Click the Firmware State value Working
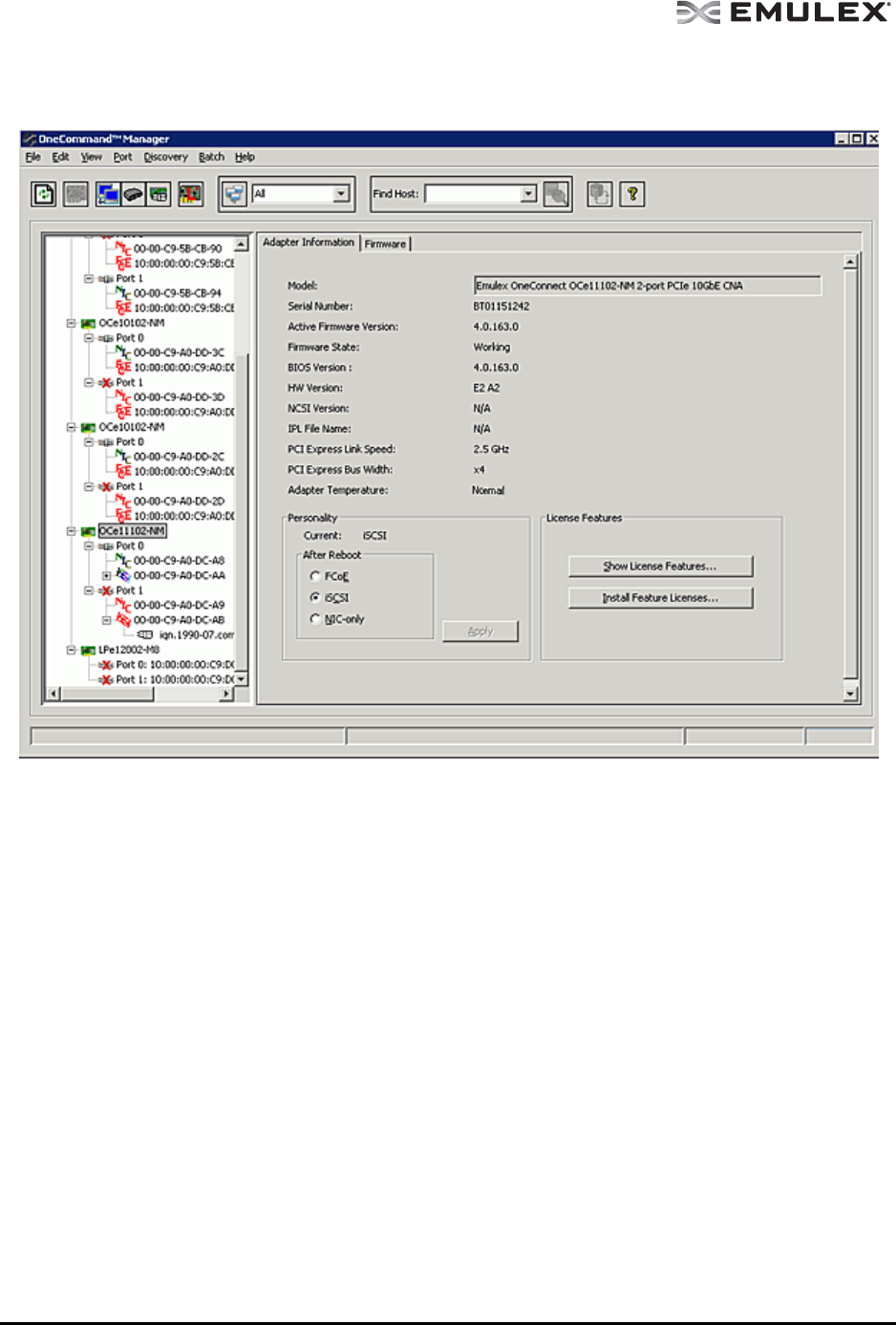This screenshot has height=1325, width=896. click(492, 348)
